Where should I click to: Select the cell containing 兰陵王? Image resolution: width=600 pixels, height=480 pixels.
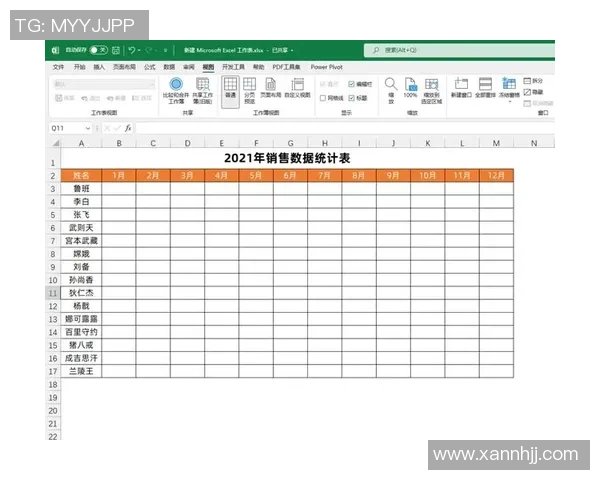coord(81,371)
